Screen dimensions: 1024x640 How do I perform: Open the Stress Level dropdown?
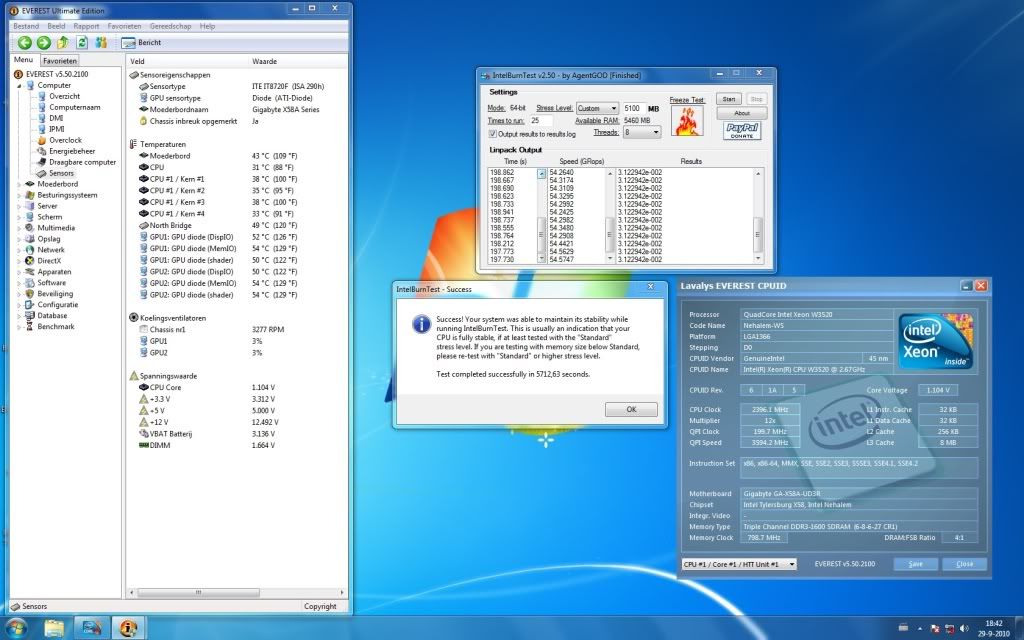click(597, 108)
